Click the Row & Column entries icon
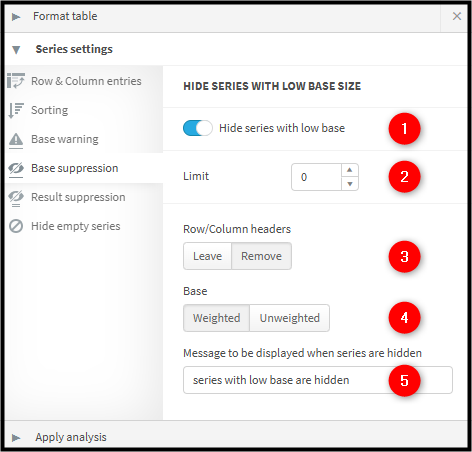 (x=16, y=81)
